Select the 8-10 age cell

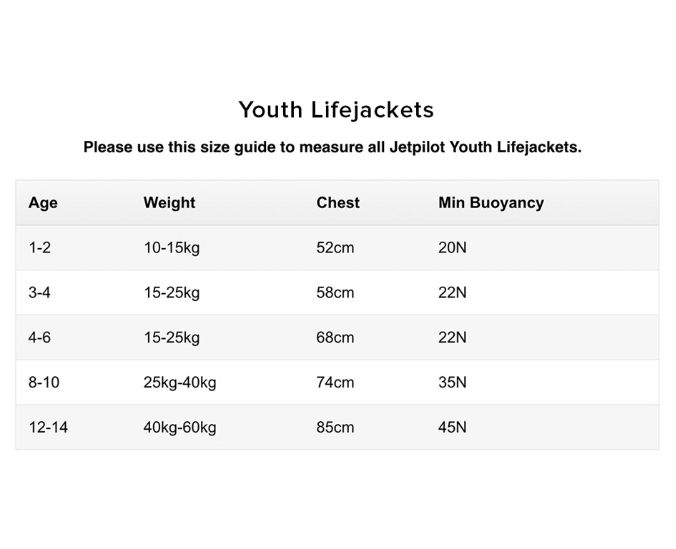coord(44,383)
